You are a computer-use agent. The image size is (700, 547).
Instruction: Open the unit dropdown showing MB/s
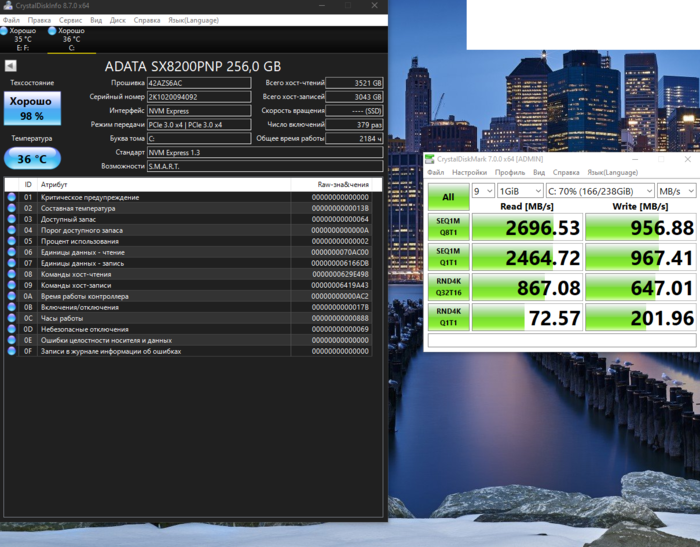[x=676, y=191]
